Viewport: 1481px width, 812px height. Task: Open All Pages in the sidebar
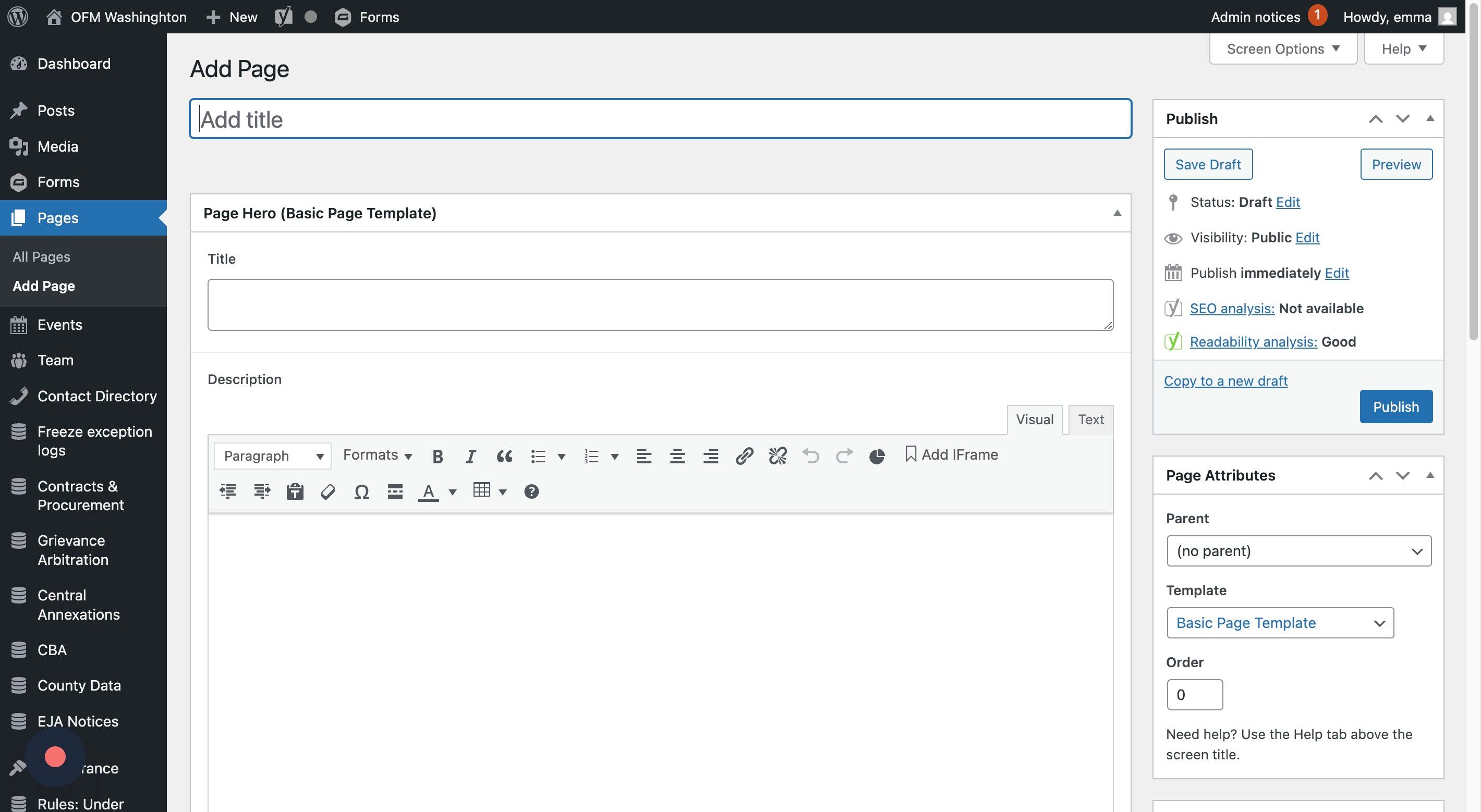41,256
